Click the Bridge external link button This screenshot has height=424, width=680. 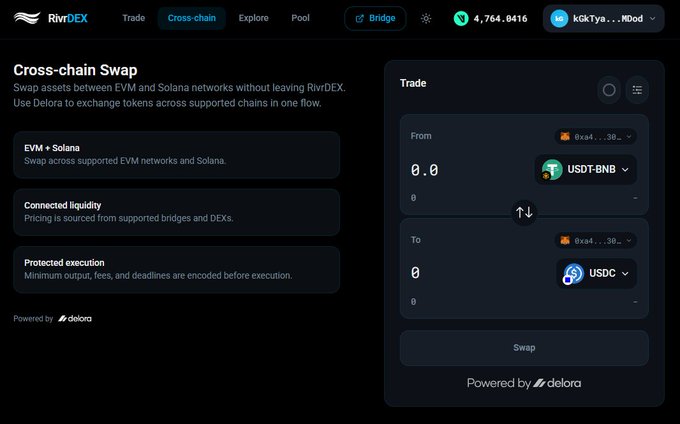pos(376,18)
